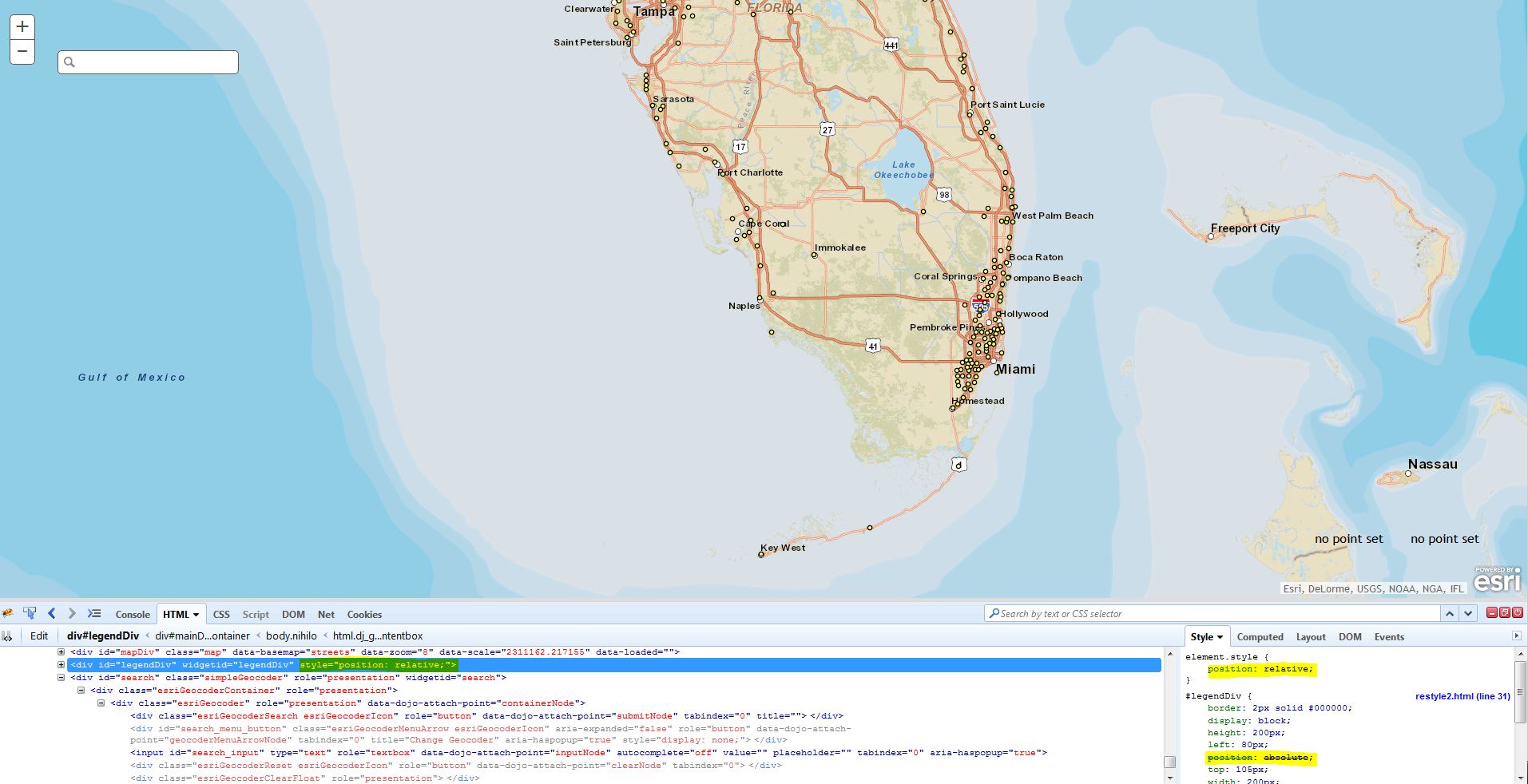Screen dimensions: 1528x784
Task: Open the Firebug bug icon menu
Action: tap(8, 614)
